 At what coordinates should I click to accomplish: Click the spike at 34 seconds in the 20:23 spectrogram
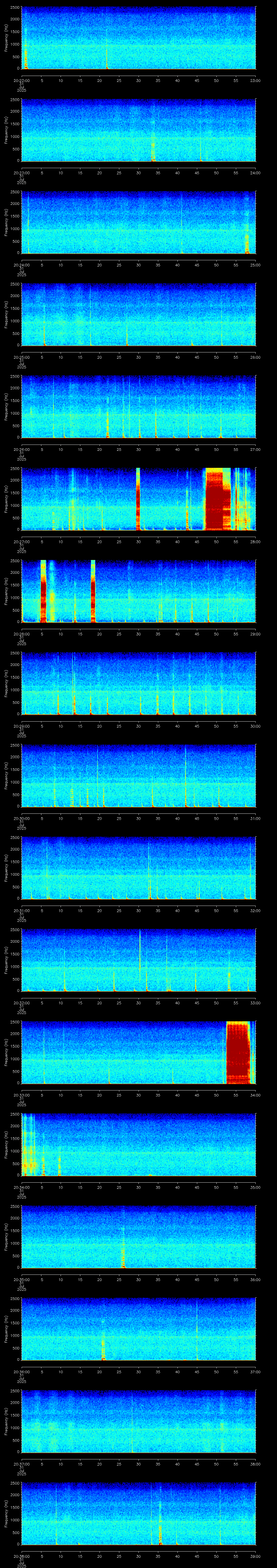click(153, 149)
